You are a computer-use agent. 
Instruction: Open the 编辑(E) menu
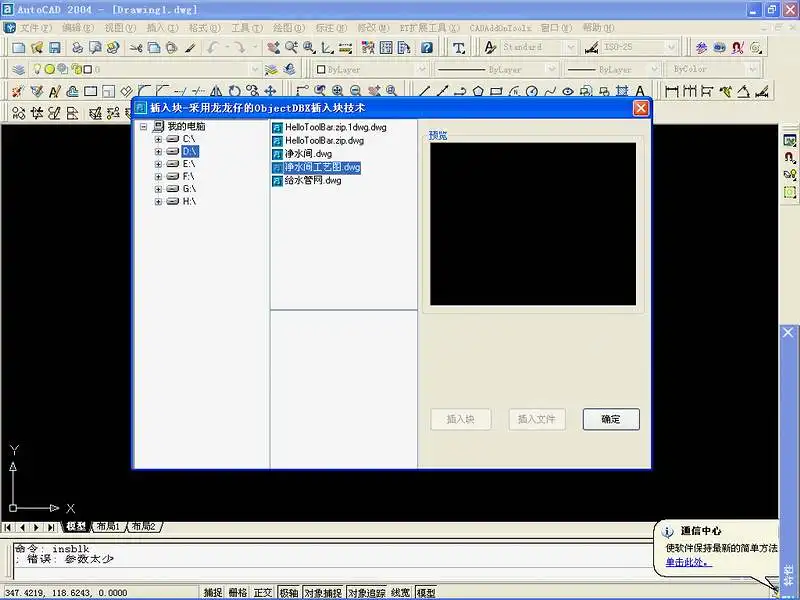[78, 28]
